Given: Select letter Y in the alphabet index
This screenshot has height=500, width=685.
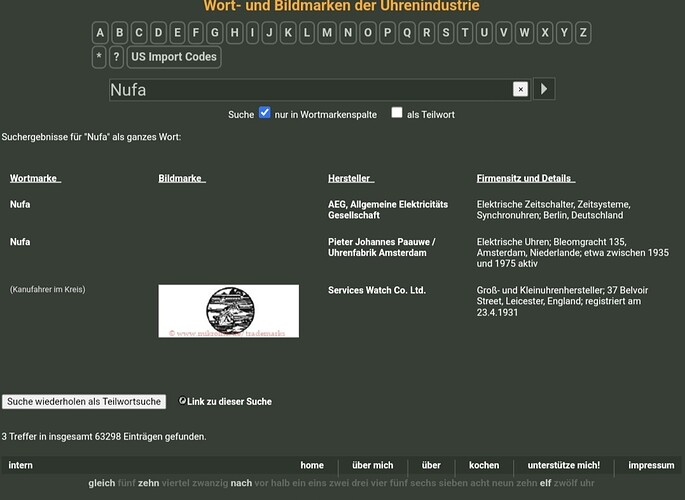Looking at the screenshot, I should 564,33.
